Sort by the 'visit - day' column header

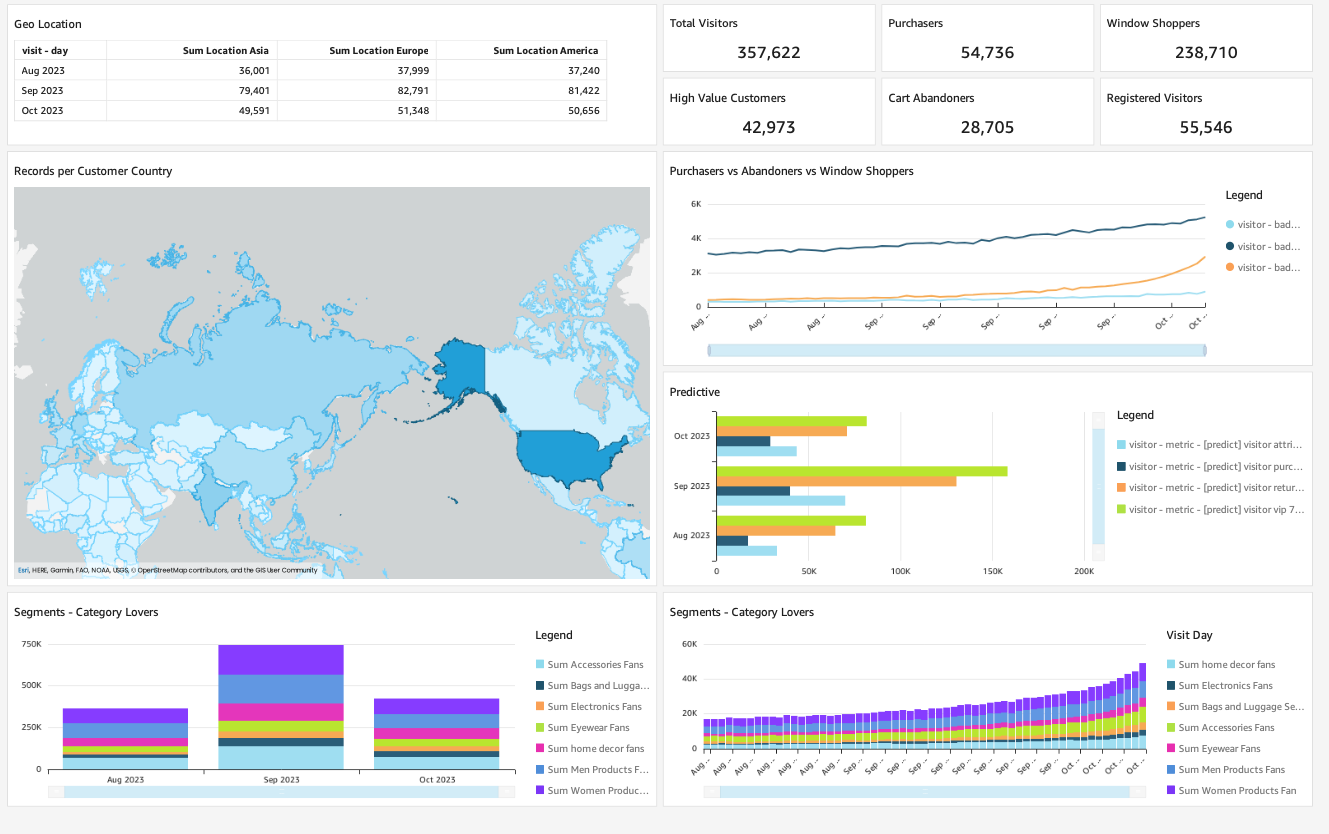45,51
